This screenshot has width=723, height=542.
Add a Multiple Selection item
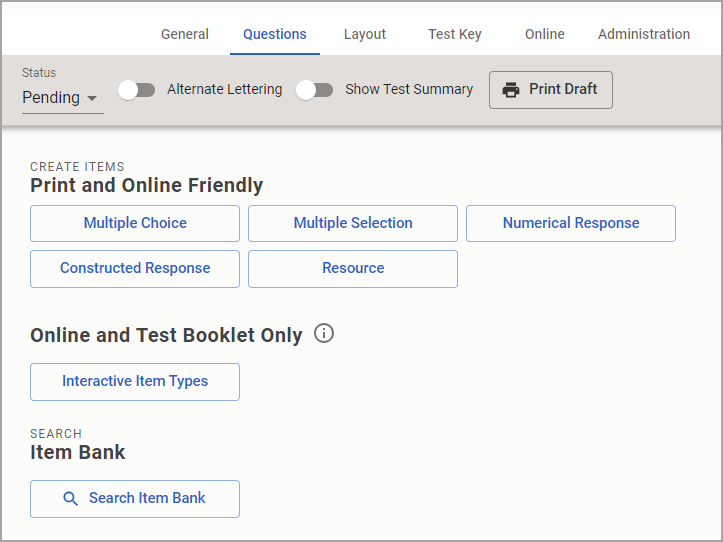tap(353, 224)
